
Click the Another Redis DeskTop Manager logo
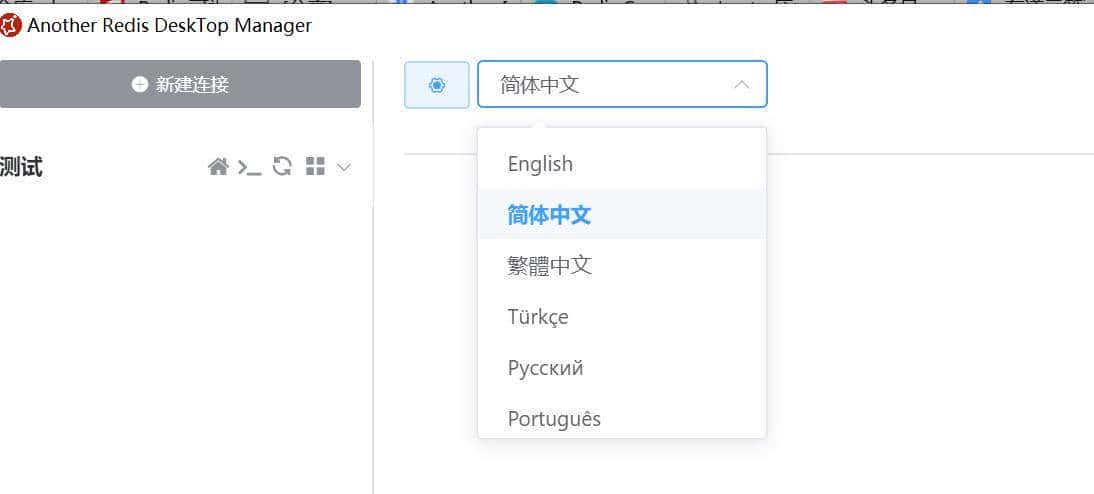[x=10, y=26]
